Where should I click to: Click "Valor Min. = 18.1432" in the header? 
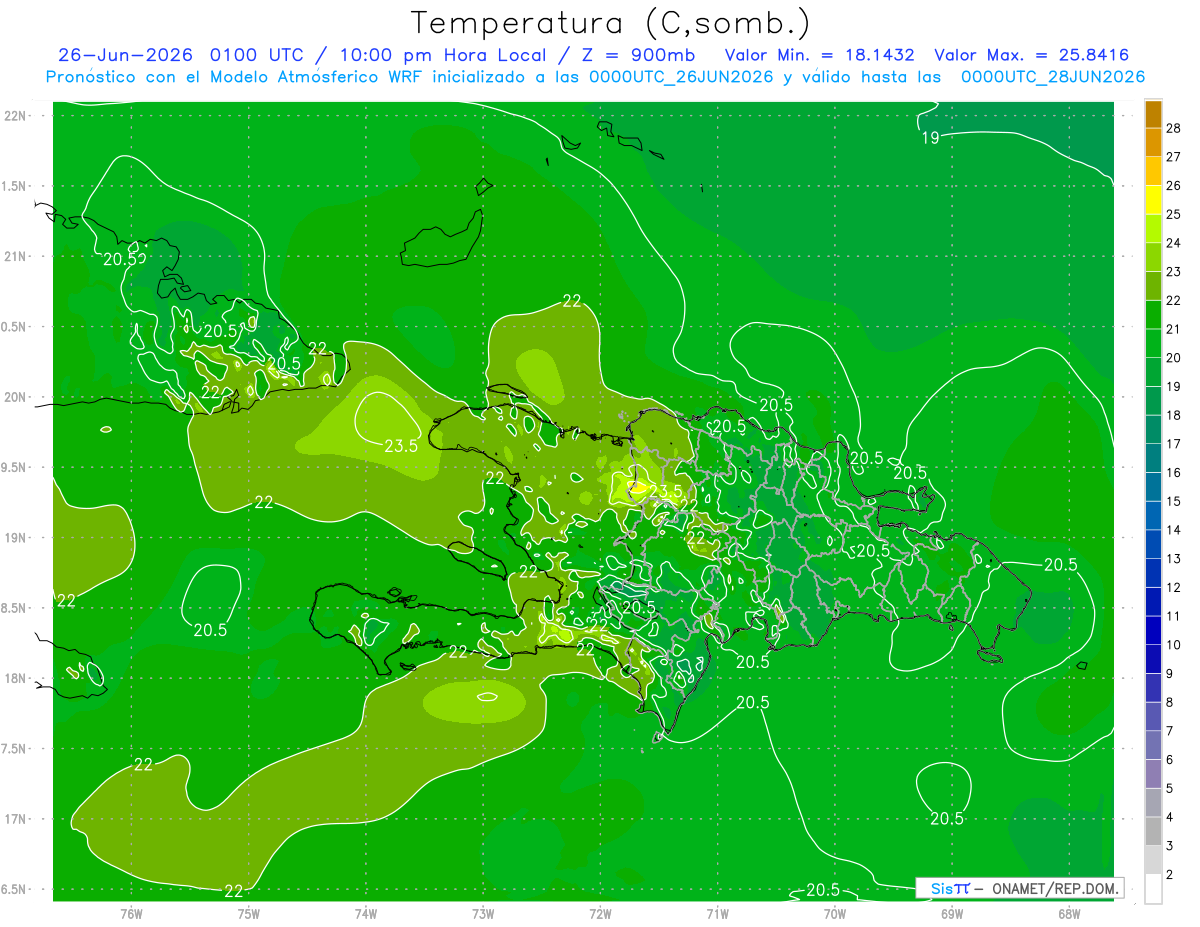coord(818,55)
